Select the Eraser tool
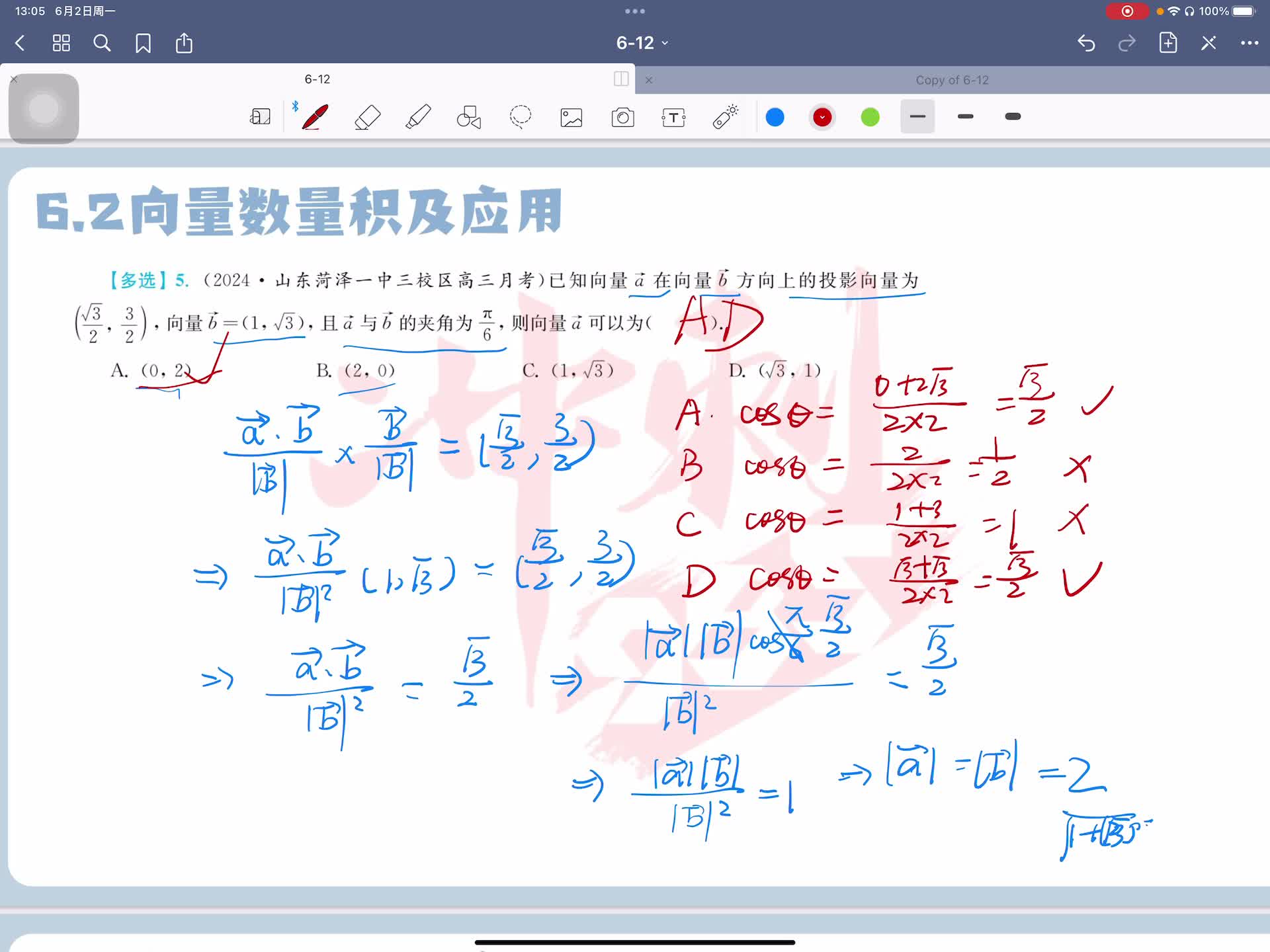The height and width of the screenshot is (952, 1270). click(x=368, y=118)
